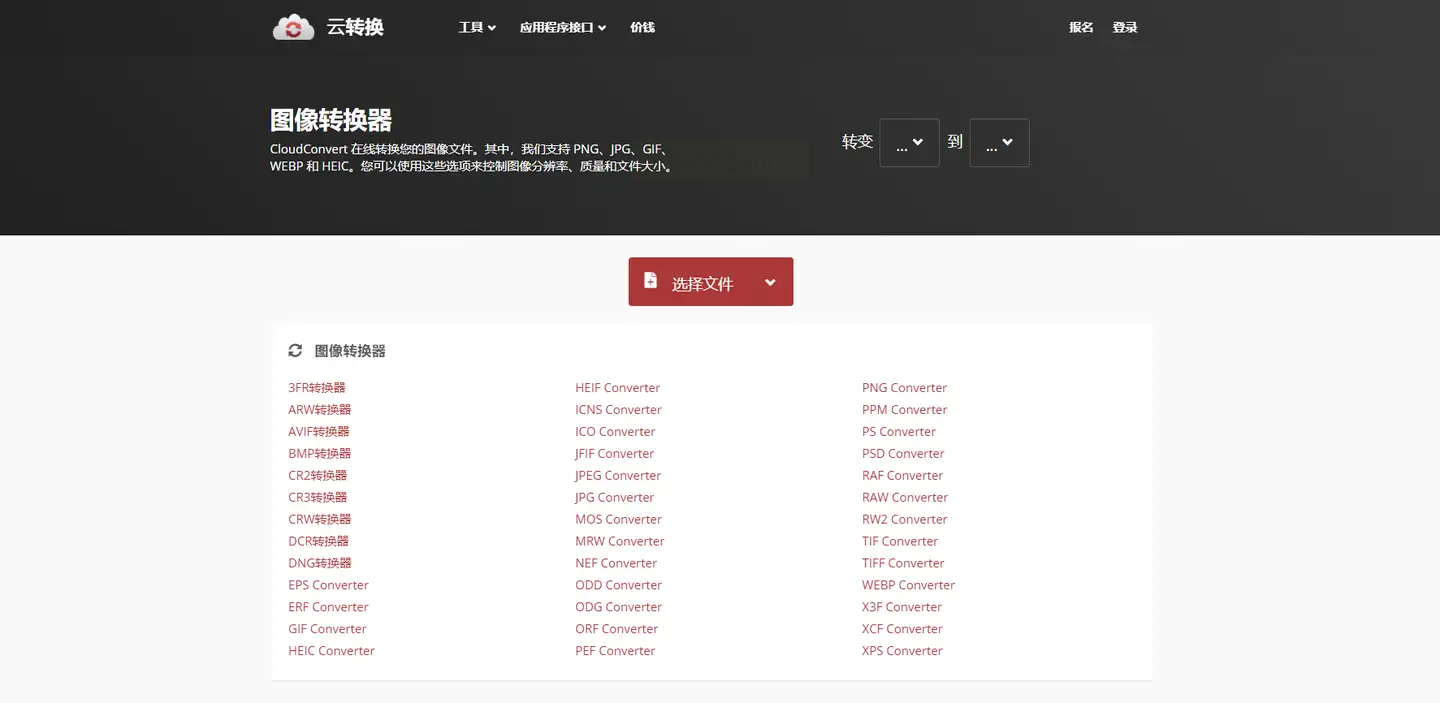
Task: Click the refresh icon beside 图像转换器 heading
Action: (x=295, y=351)
